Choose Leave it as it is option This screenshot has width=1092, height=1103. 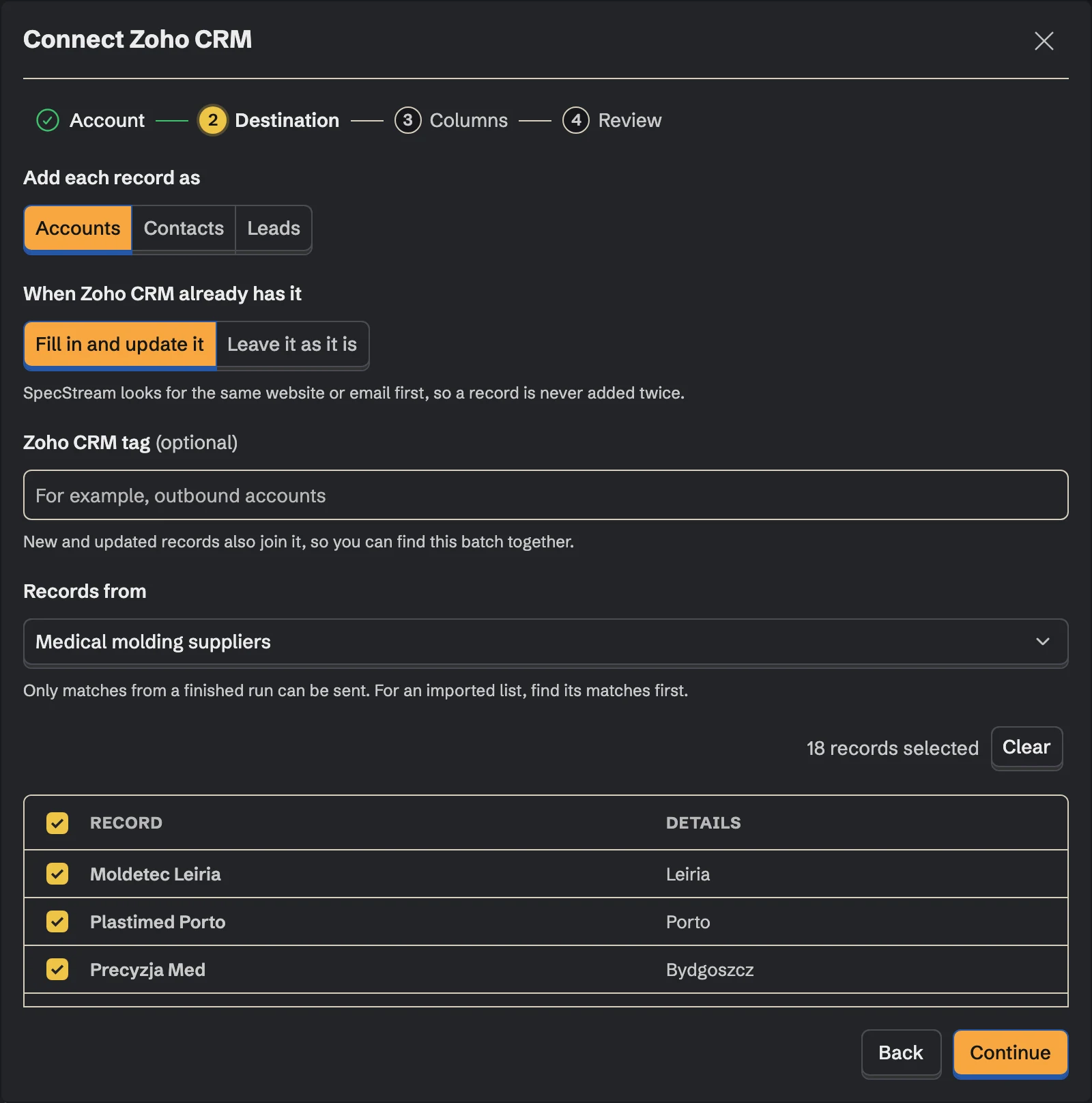tap(292, 345)
